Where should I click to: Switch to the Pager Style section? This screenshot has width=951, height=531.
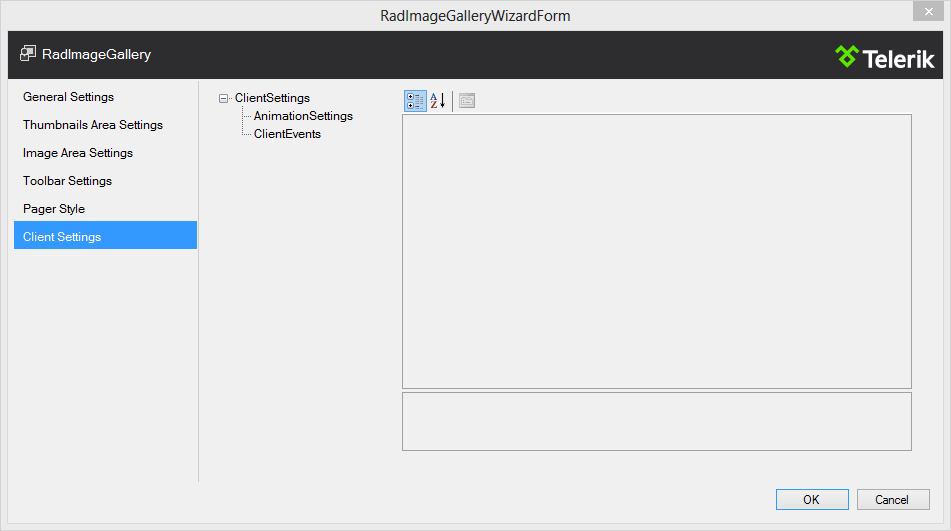click(54, 209)
